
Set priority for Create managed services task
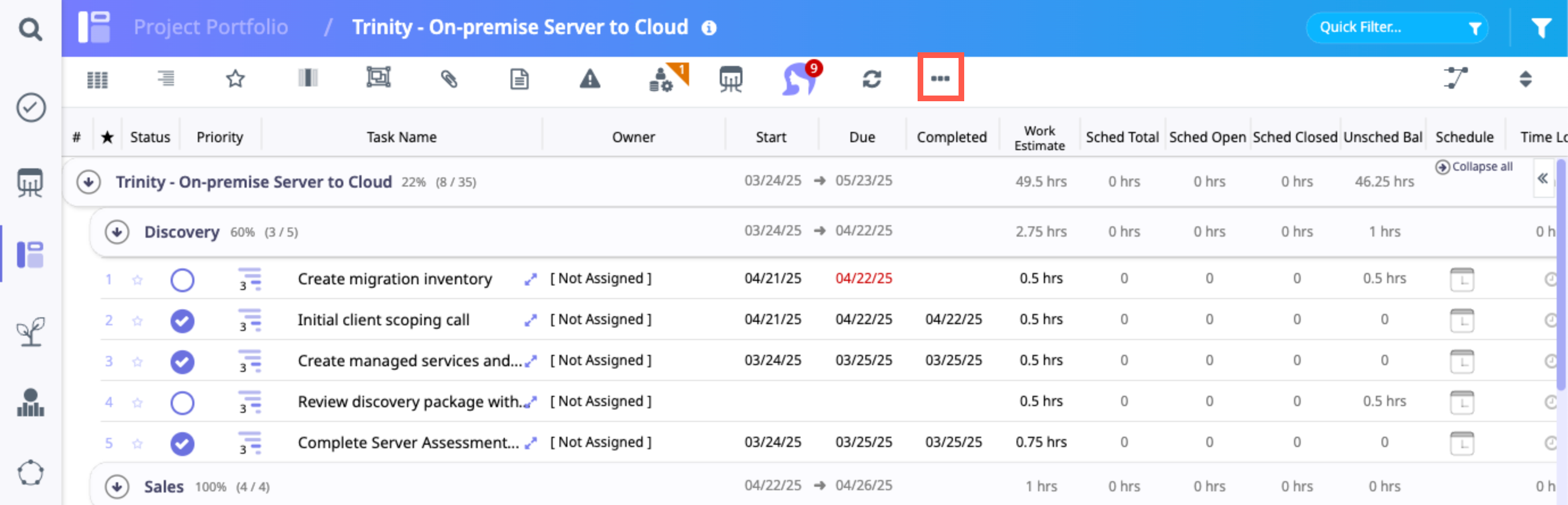[x=250, y=361]
